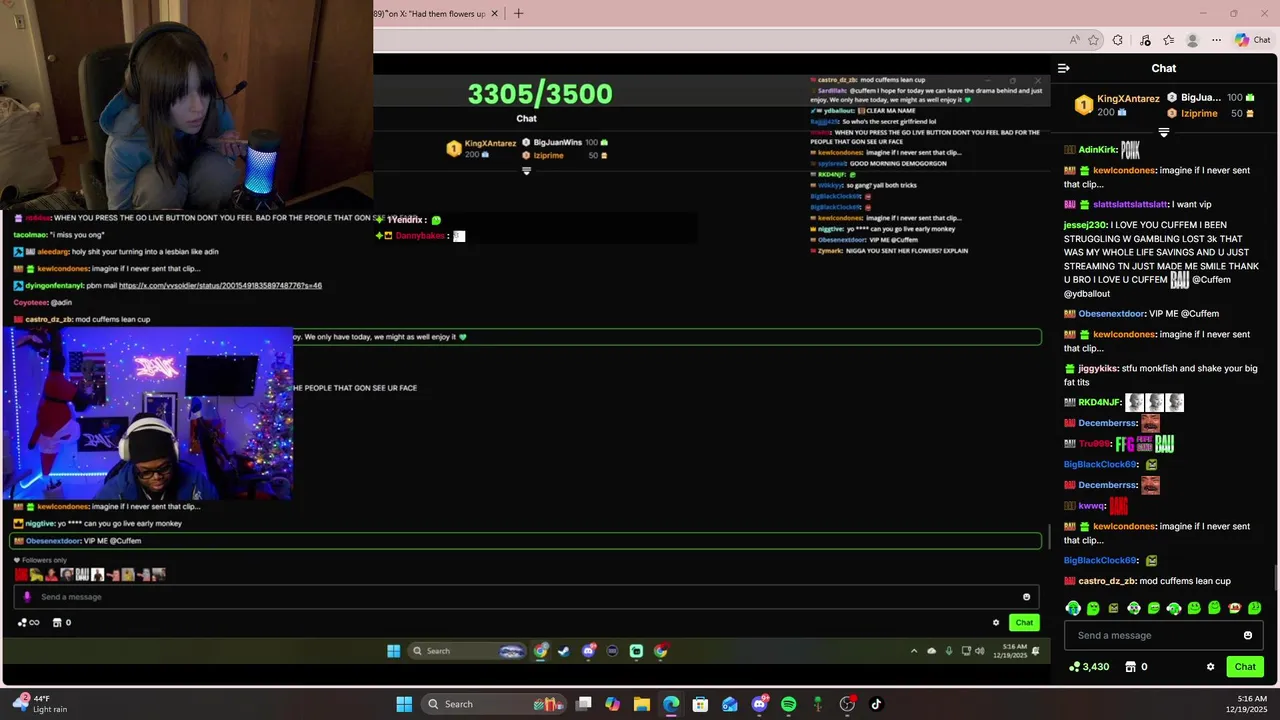Image resolution: width=1280 pixels, height=720 pixels.
Task: Select BigJua... in the leaderboard
Action: pos(1201,98)
